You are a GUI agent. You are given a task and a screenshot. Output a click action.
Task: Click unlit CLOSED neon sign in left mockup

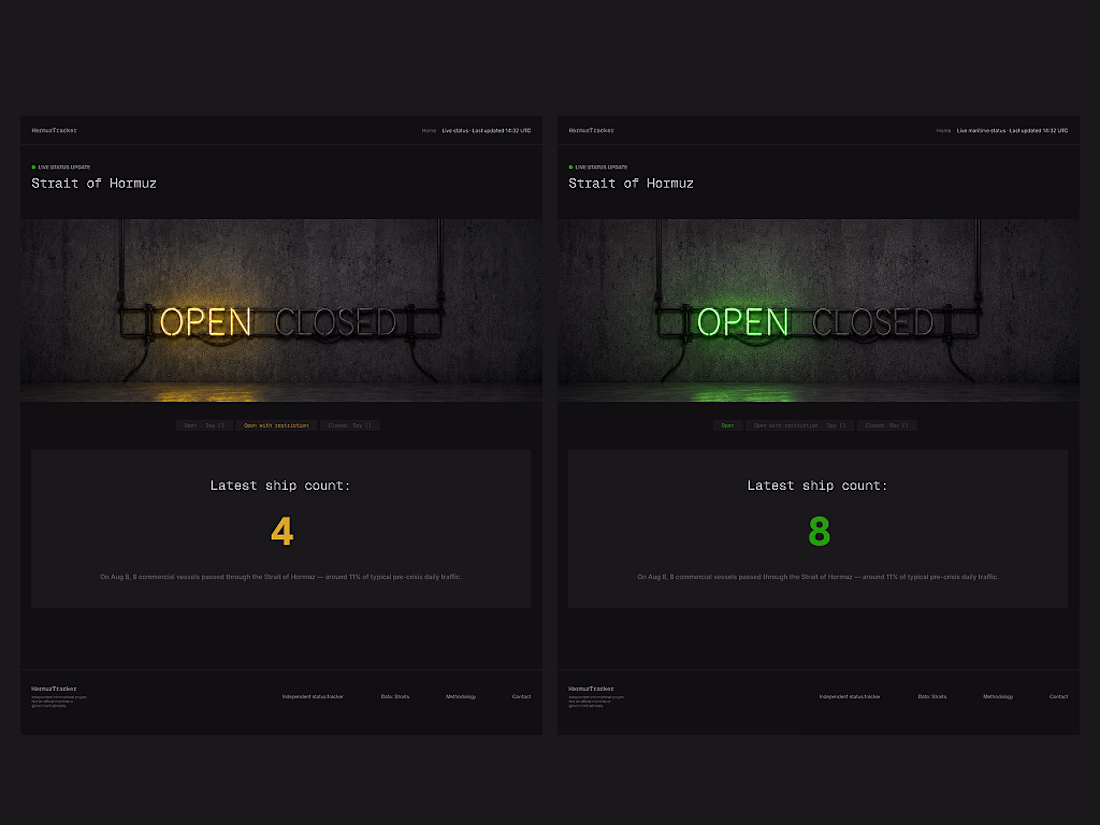pos(335,322)
